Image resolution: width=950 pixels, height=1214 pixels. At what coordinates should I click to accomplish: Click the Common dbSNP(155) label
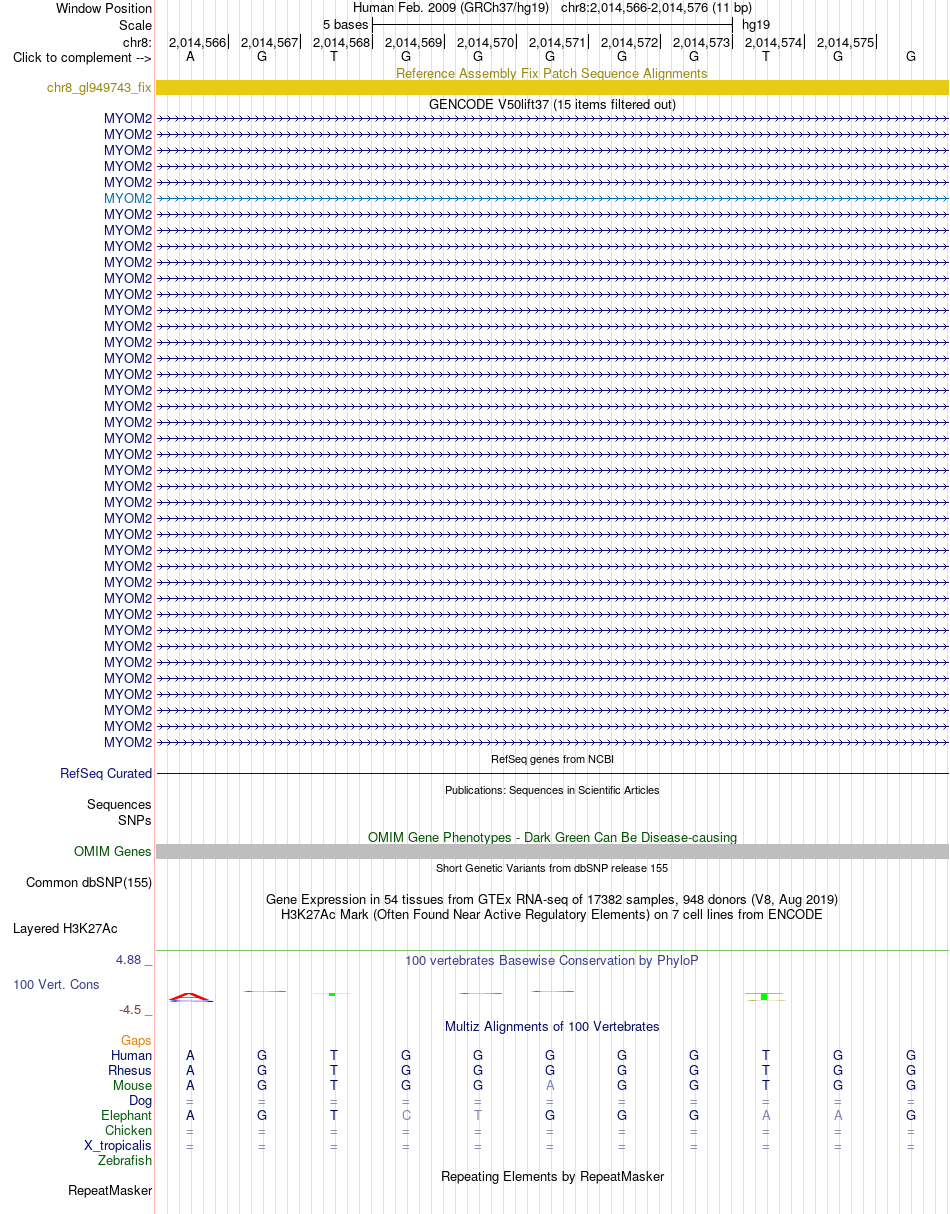pos(89,883)
